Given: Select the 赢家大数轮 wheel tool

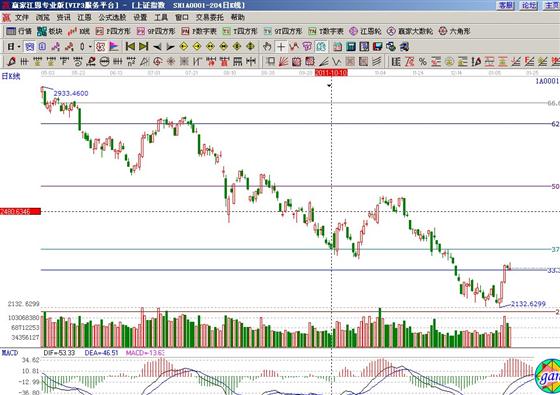Looking at the screenshot, I should [x=410, y=31].
